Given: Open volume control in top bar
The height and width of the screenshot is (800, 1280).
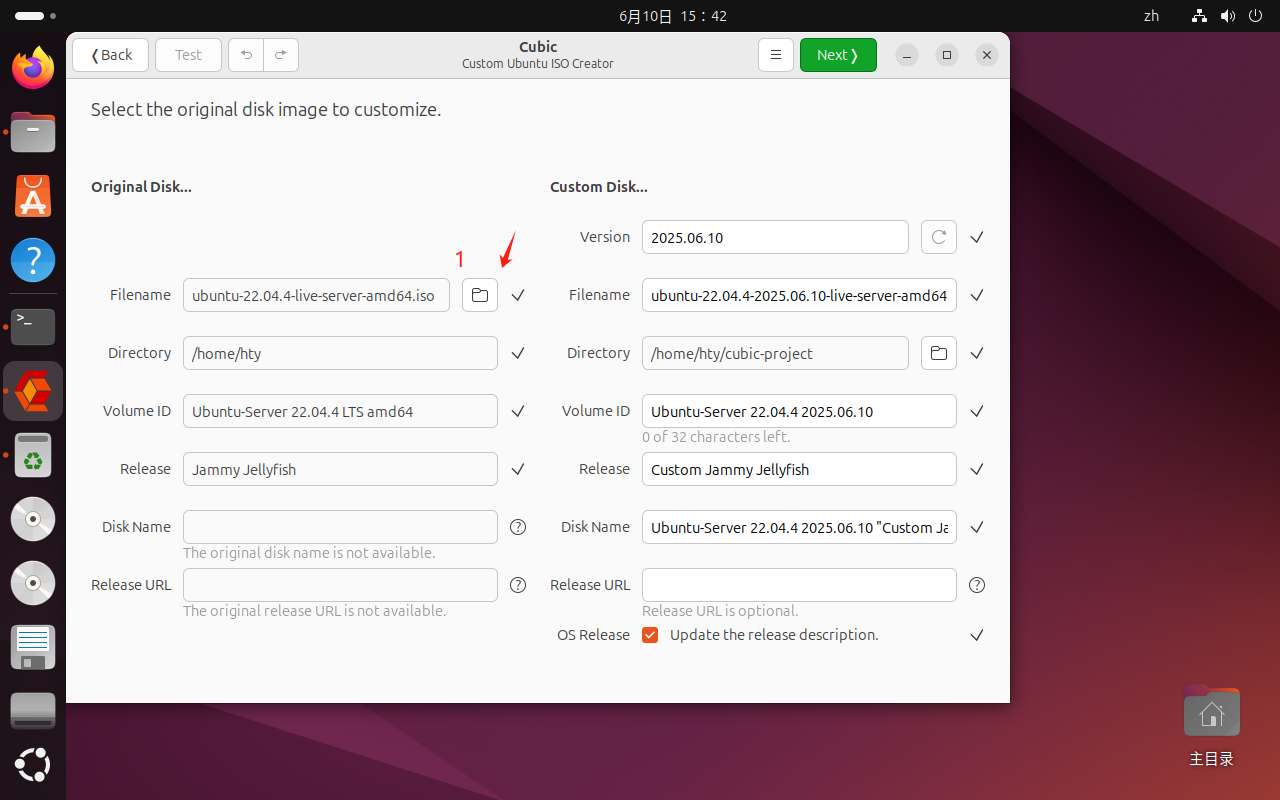Looking at the screenshot, I should point(1228,16).
